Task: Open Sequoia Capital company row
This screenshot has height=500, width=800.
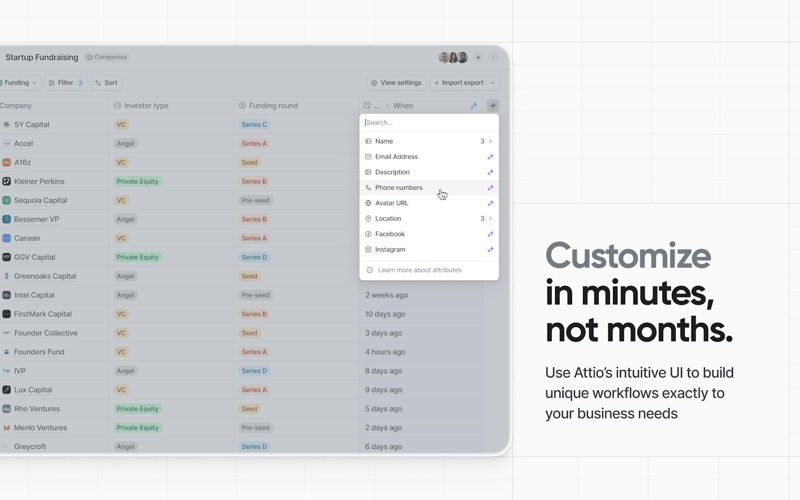Action: pos(41,200)
